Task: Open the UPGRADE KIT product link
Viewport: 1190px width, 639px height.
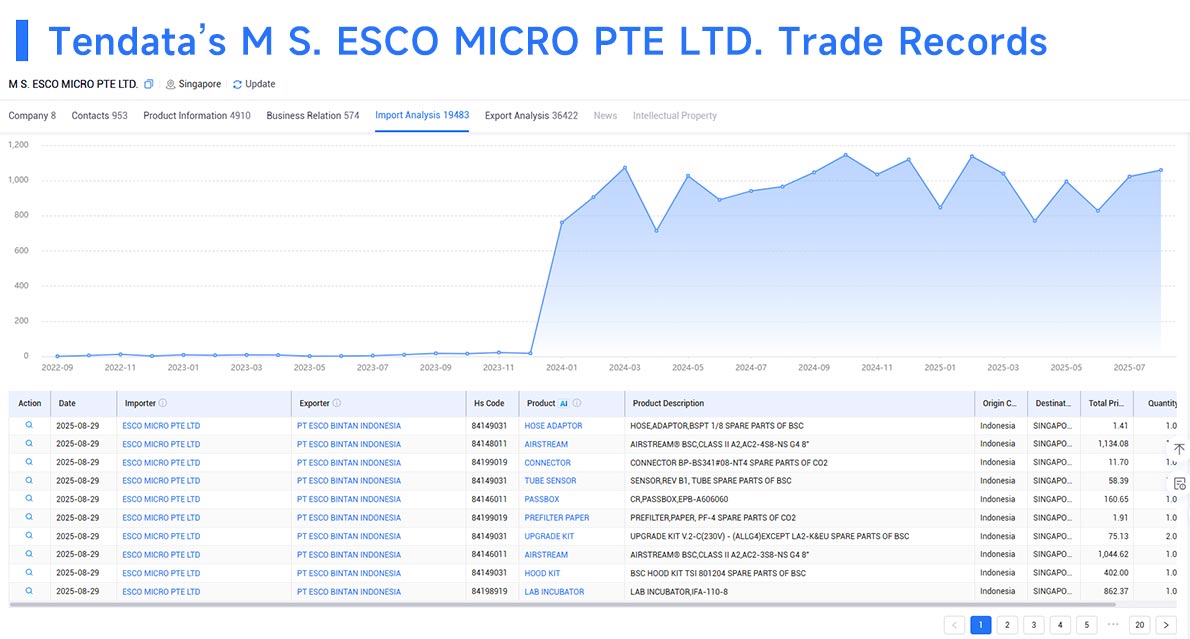Action: 549,536
